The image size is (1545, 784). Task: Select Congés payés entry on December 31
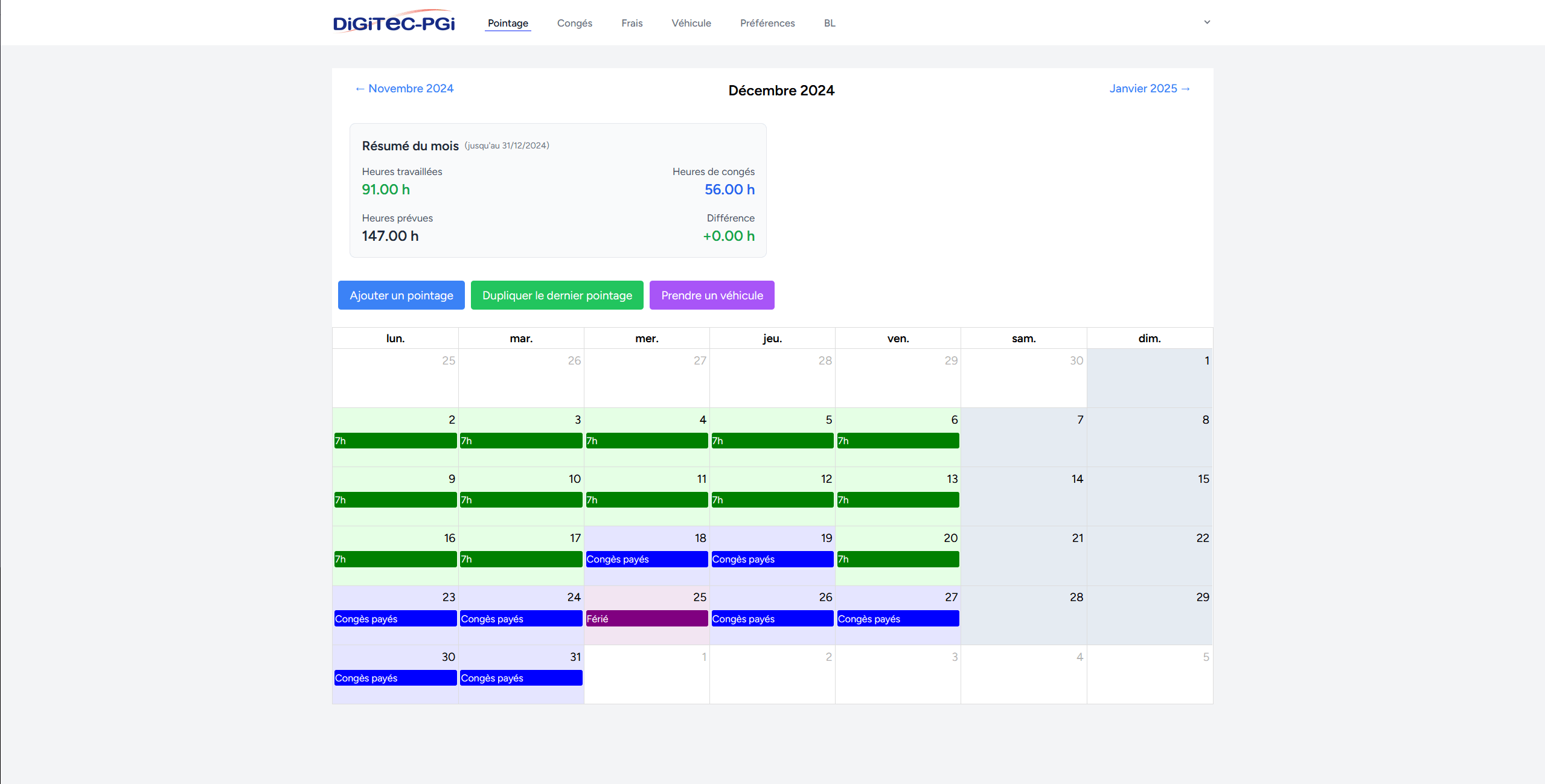[520, 678]
